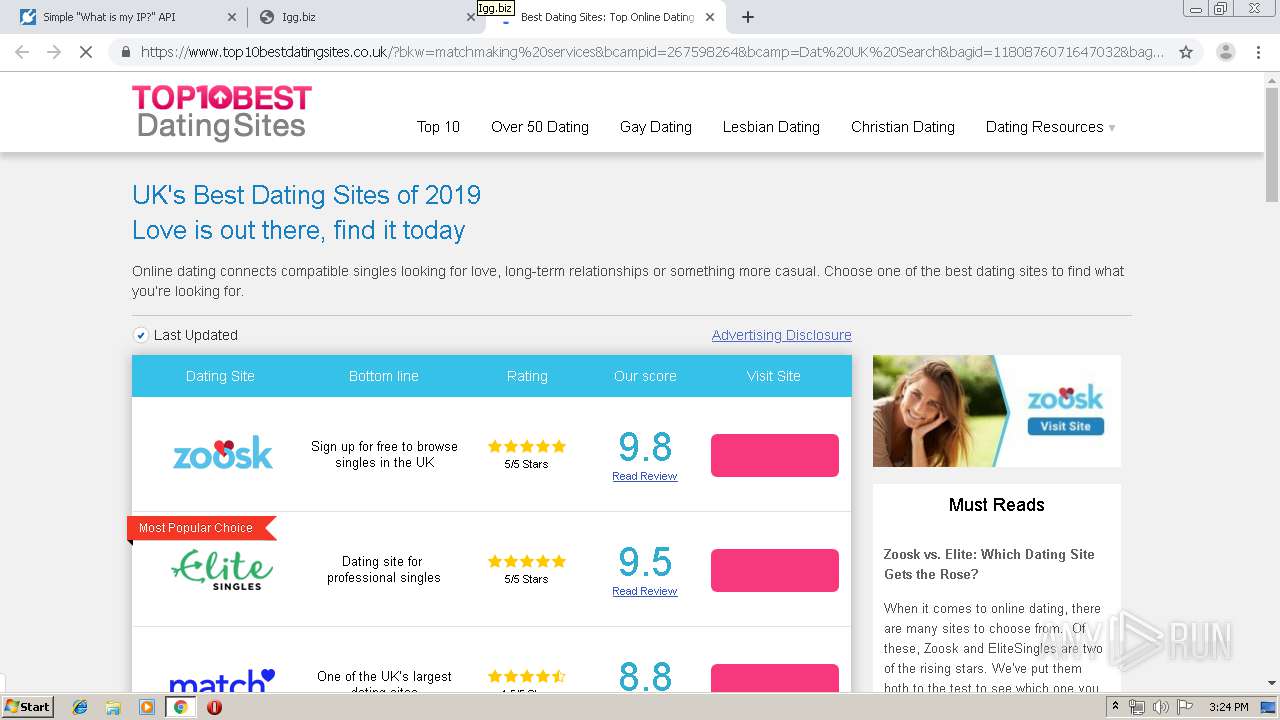Click the Action Center flag tray icon
The image size is (1280, 720).
1185,707
